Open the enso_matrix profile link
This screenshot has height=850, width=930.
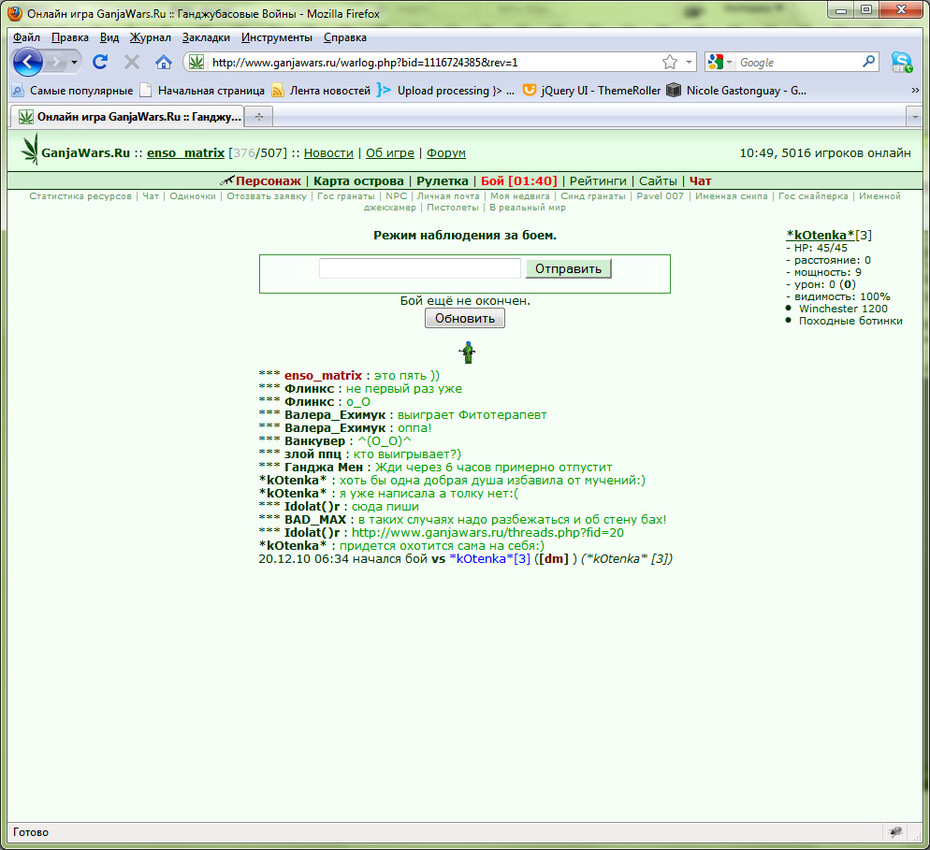(x=186, y=153)
